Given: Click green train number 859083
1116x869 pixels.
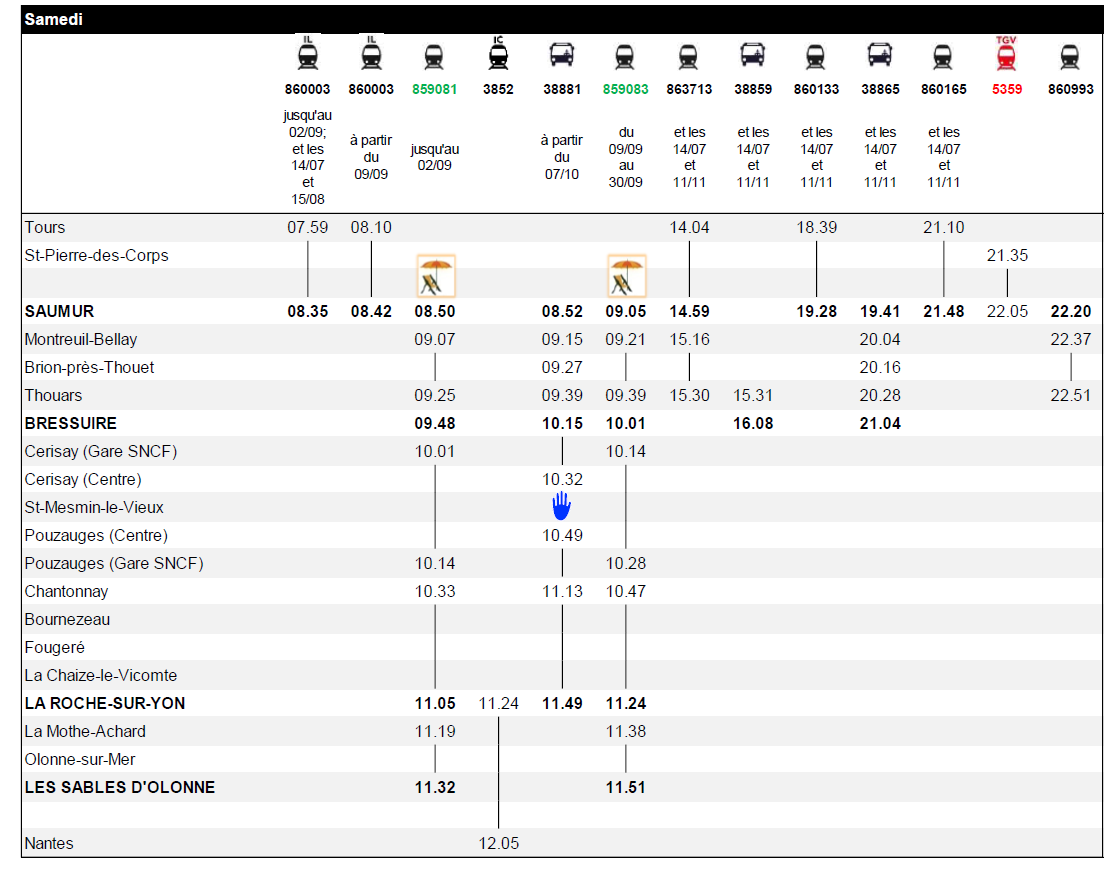Looking at the screenshot, I should pyautogui.click(x=626, y=89).
